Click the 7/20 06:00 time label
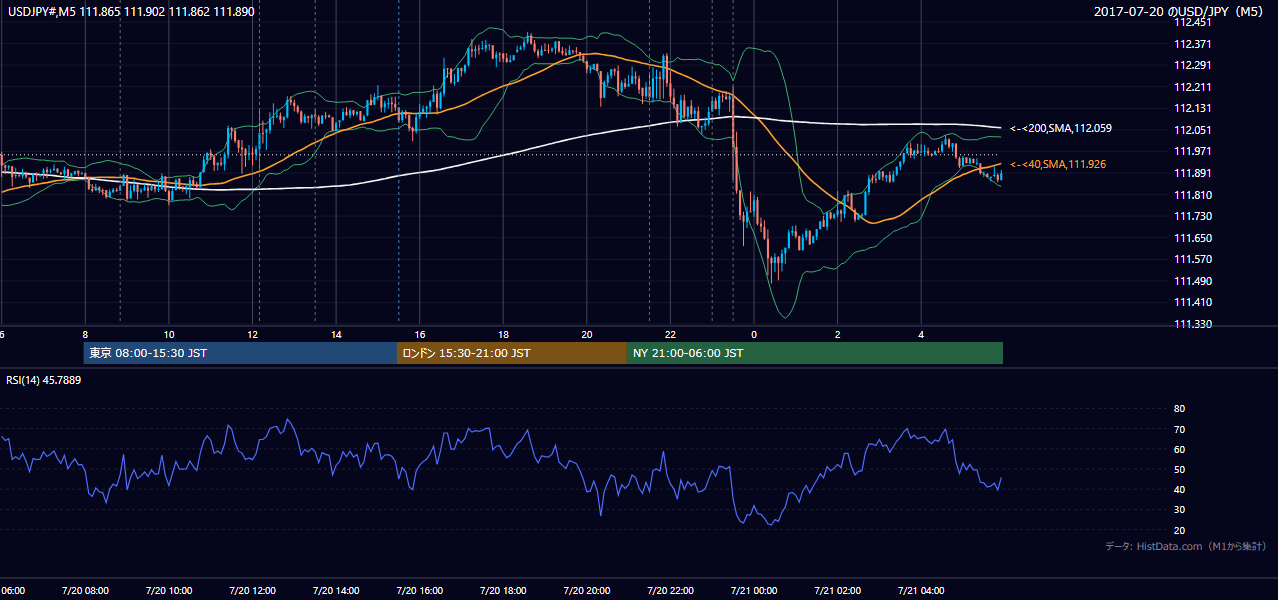This screenshot has width=1278, height=600. click(12, 591)
